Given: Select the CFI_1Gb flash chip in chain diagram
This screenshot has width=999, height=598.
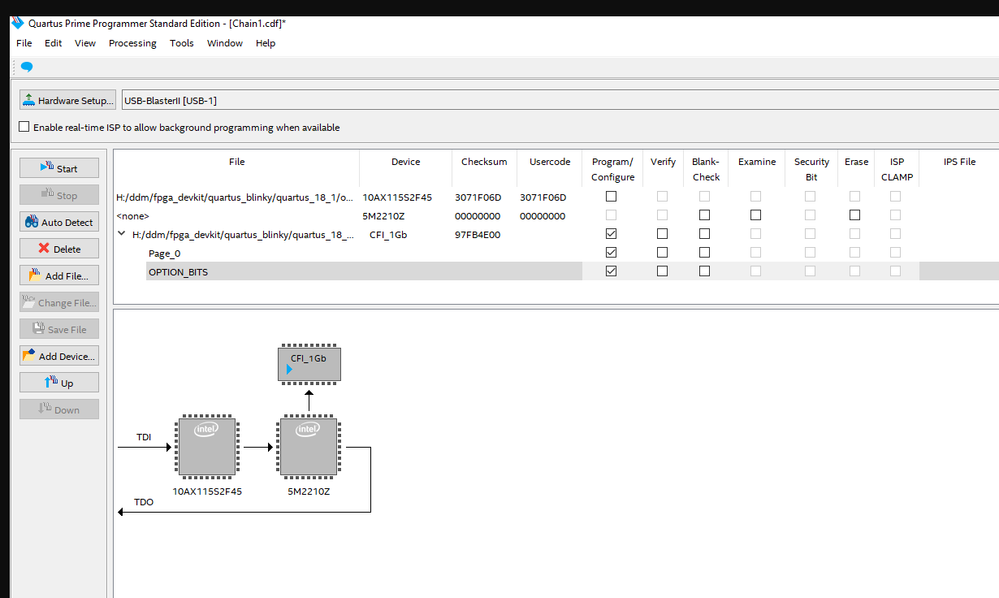Looking at the screenshot, I should coord(309,364).
